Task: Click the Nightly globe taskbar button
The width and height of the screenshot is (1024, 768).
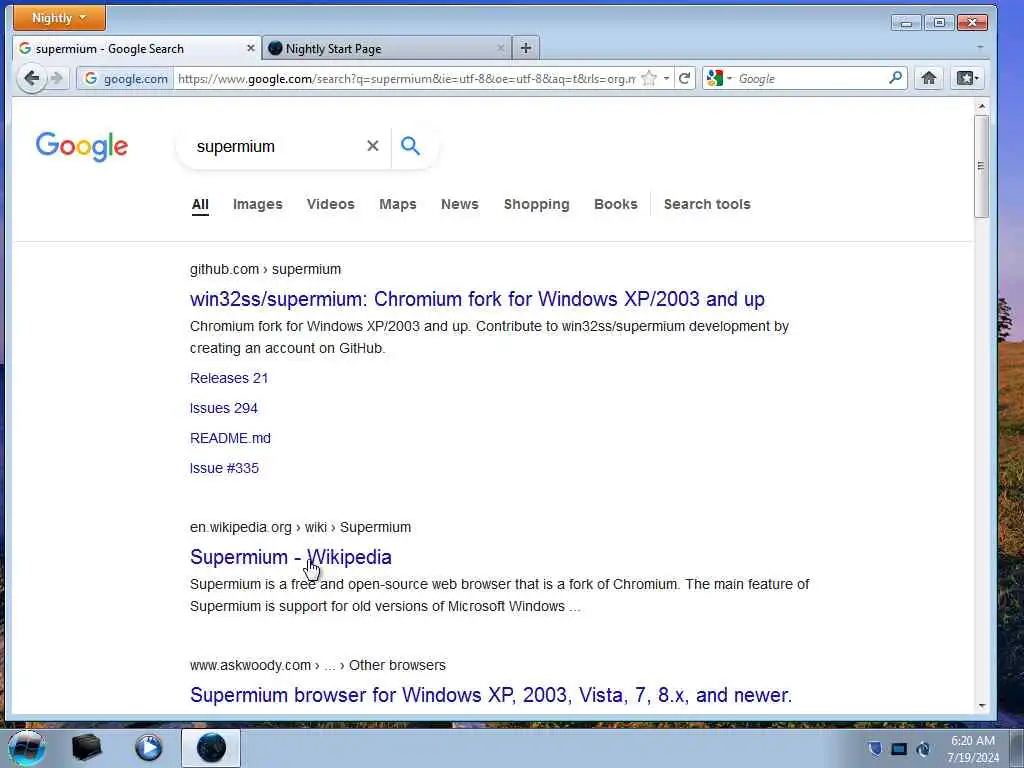Action: (210, 748)
